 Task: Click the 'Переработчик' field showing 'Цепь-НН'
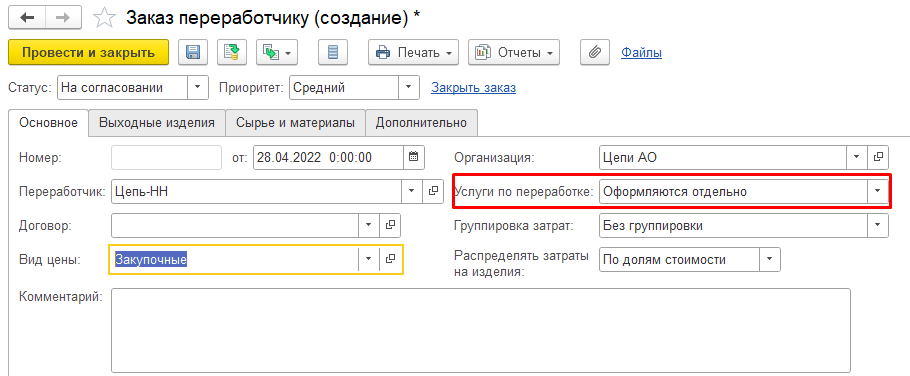point(256,191)
